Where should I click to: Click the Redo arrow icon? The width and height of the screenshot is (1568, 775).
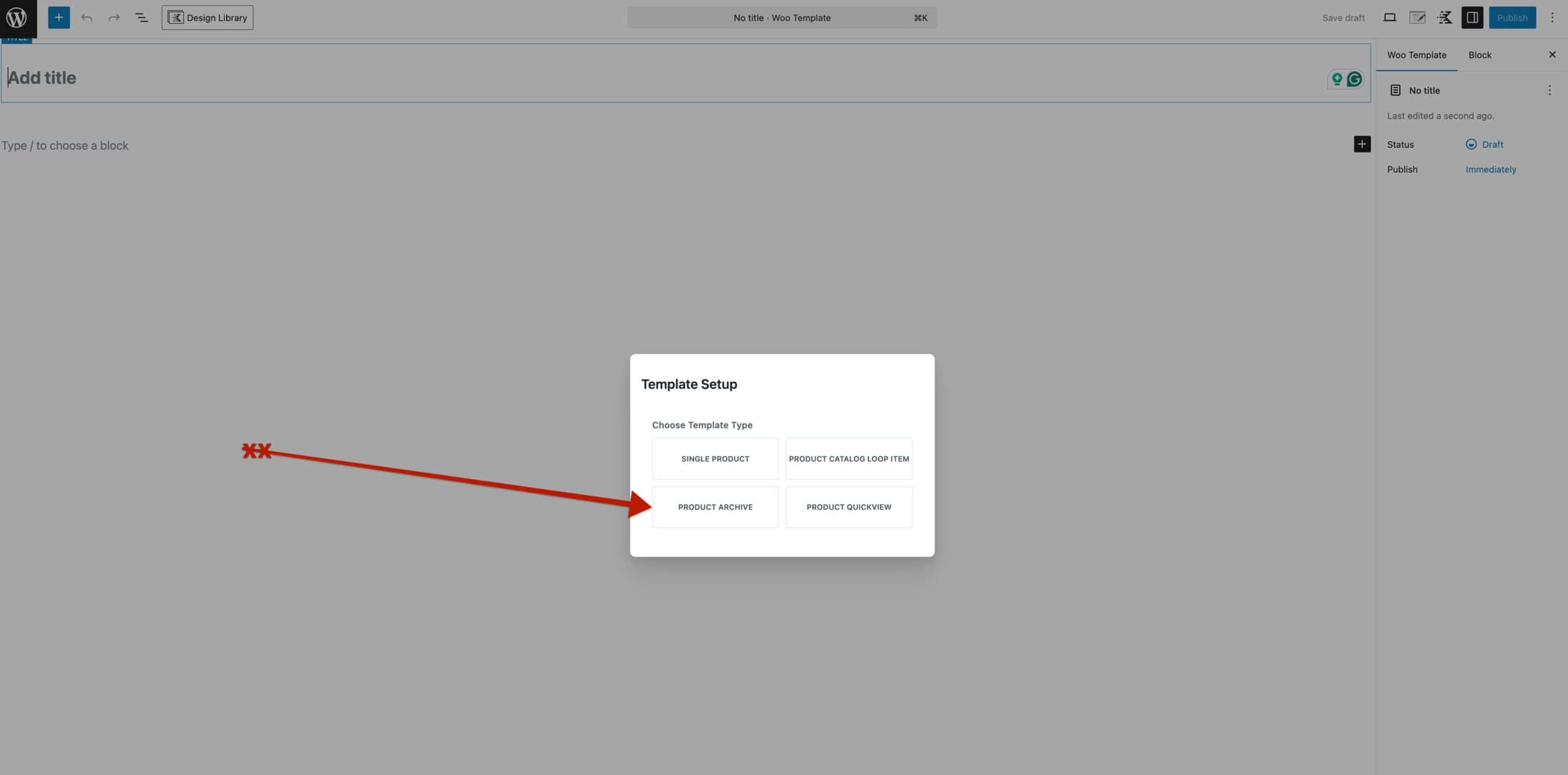click(114, 18)
